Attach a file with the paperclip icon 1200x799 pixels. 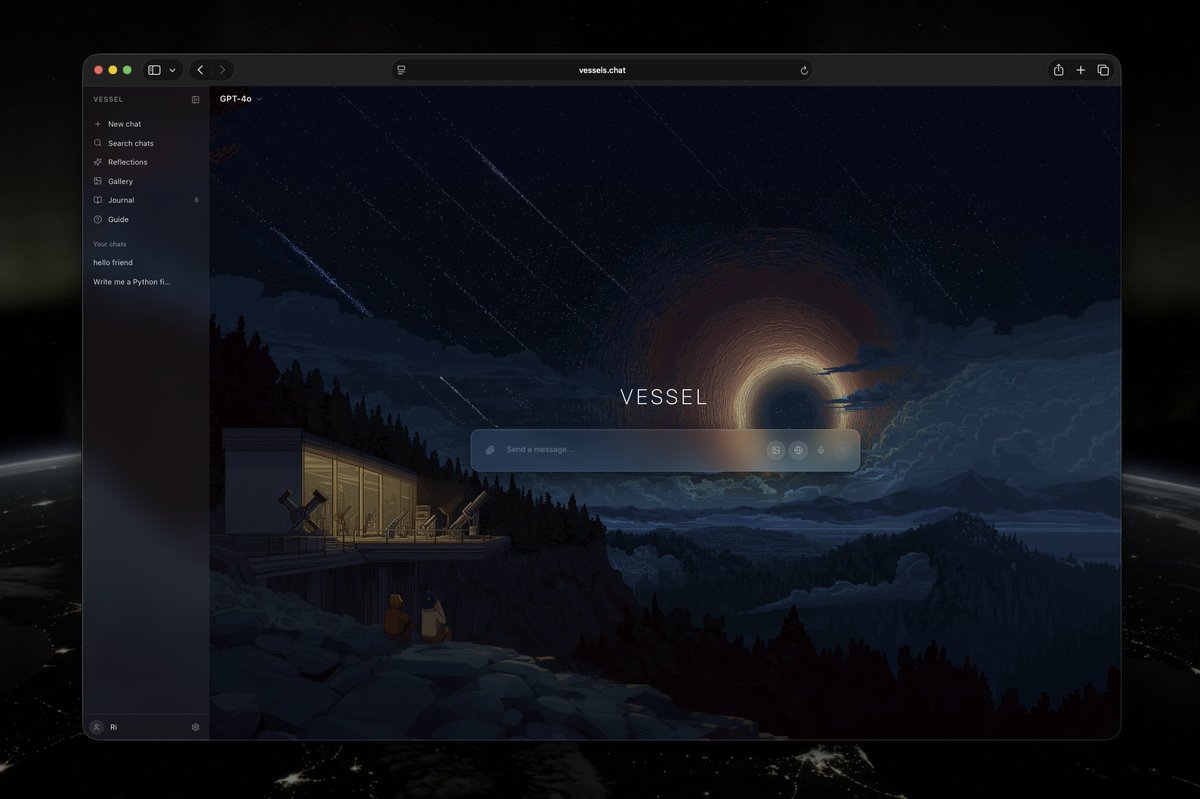[x=490, y=450]
